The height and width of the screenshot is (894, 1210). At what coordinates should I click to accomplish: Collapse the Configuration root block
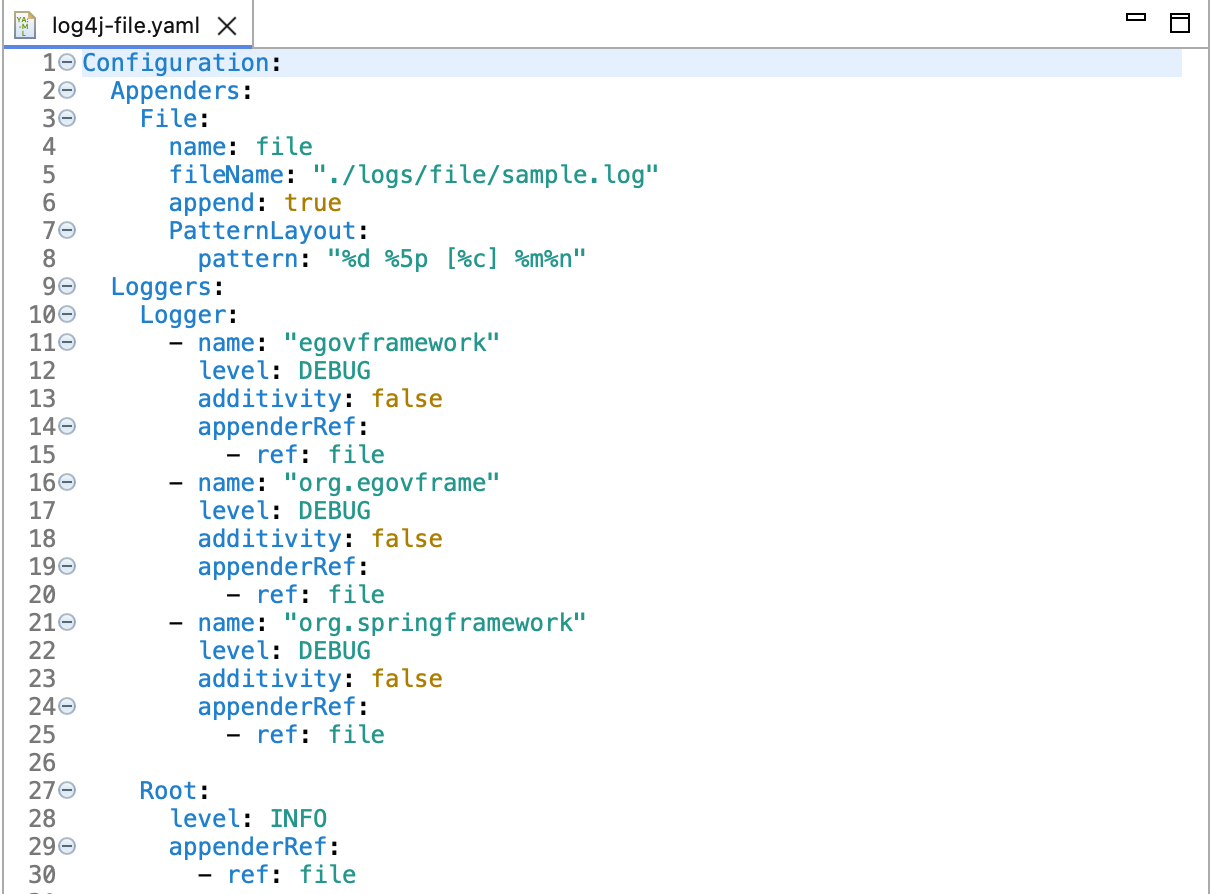65,62
